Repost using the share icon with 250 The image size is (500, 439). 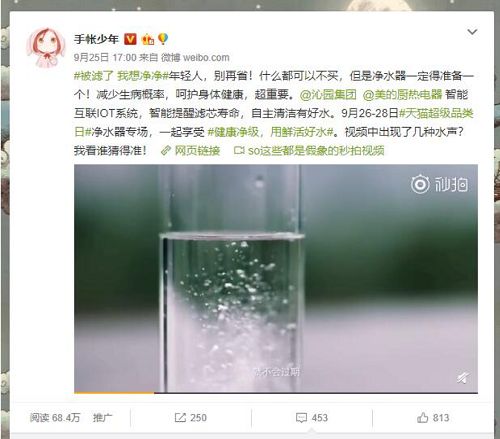tap(191, 418)
